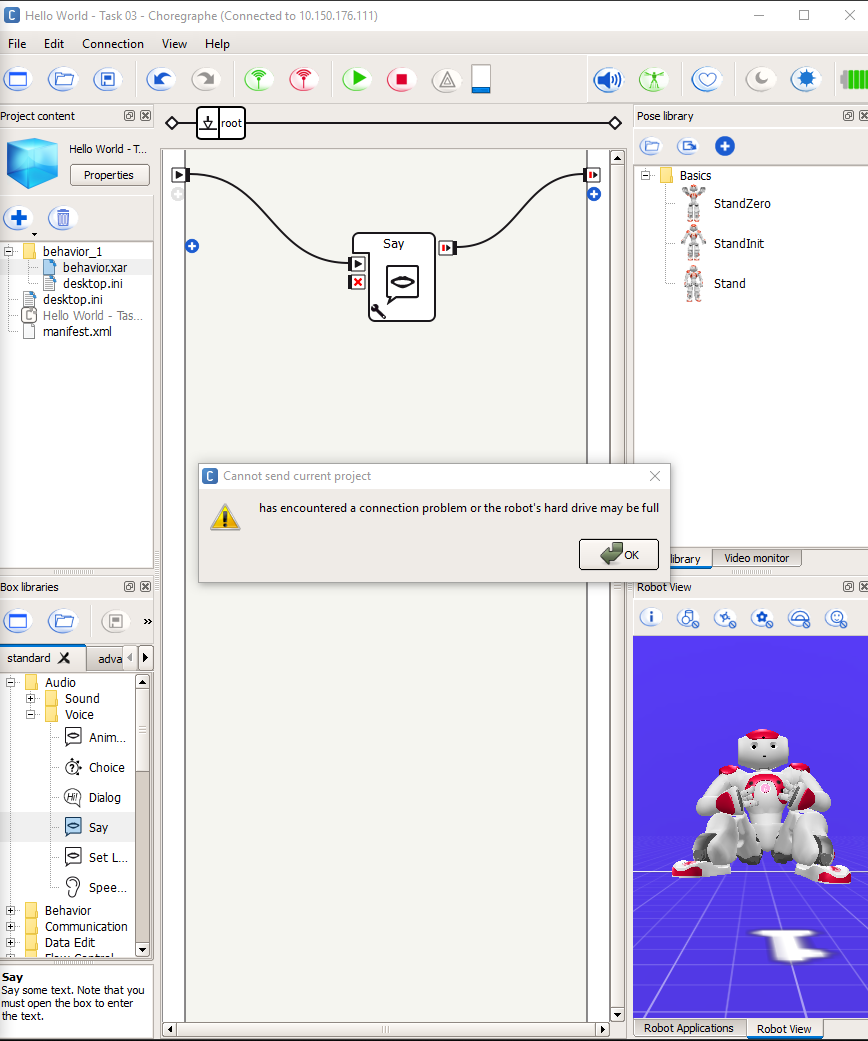Viewport: 868px width, 1041px height.
Task: Collapse the Basics pose folder
Action: (x=645, y=175)
